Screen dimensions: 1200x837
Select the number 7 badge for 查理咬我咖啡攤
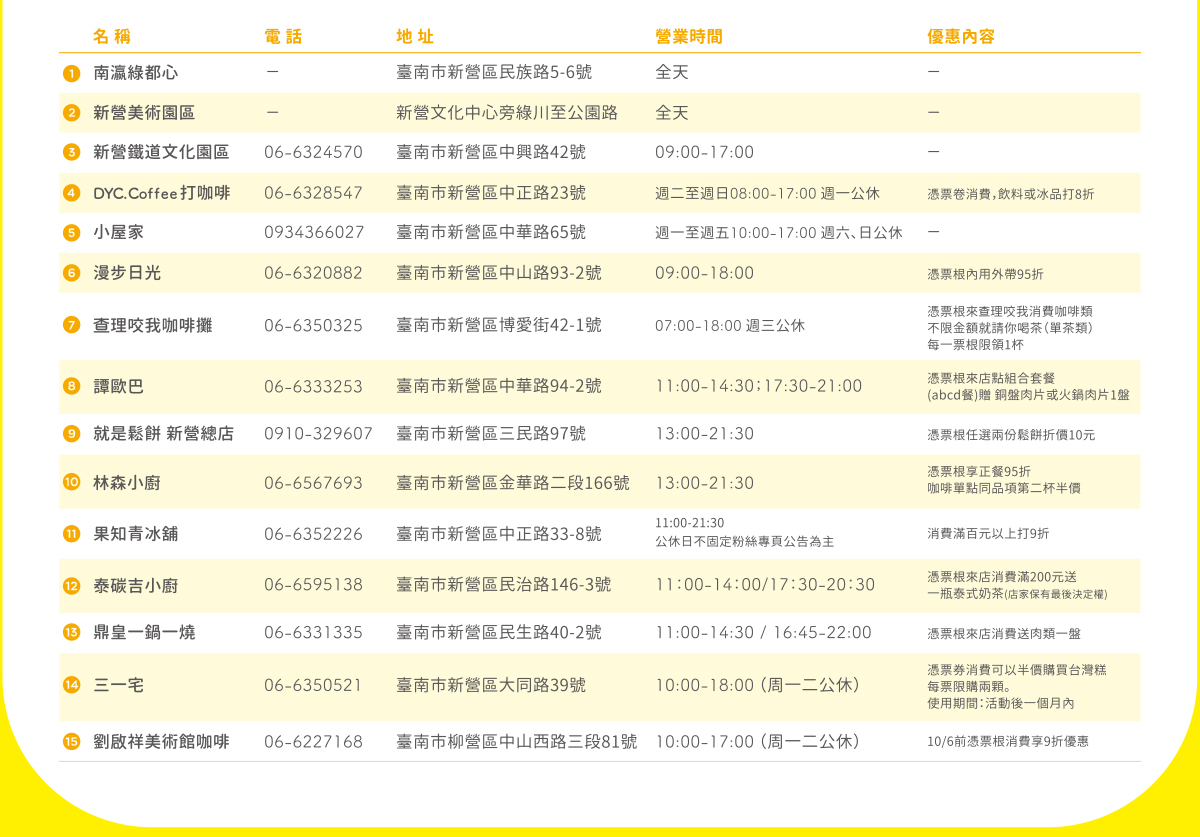point(71,325)
